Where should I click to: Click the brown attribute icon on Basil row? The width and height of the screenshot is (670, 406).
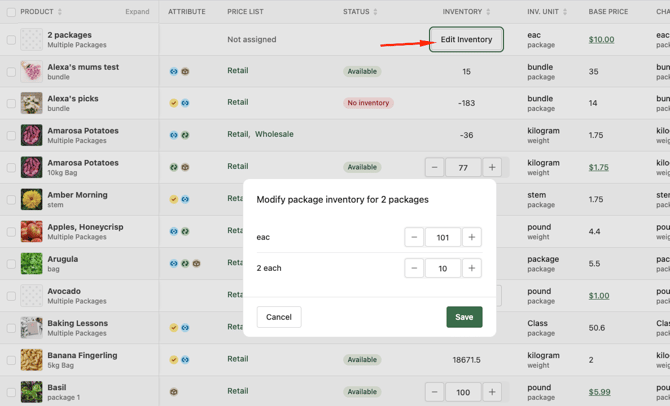[174, 392]
